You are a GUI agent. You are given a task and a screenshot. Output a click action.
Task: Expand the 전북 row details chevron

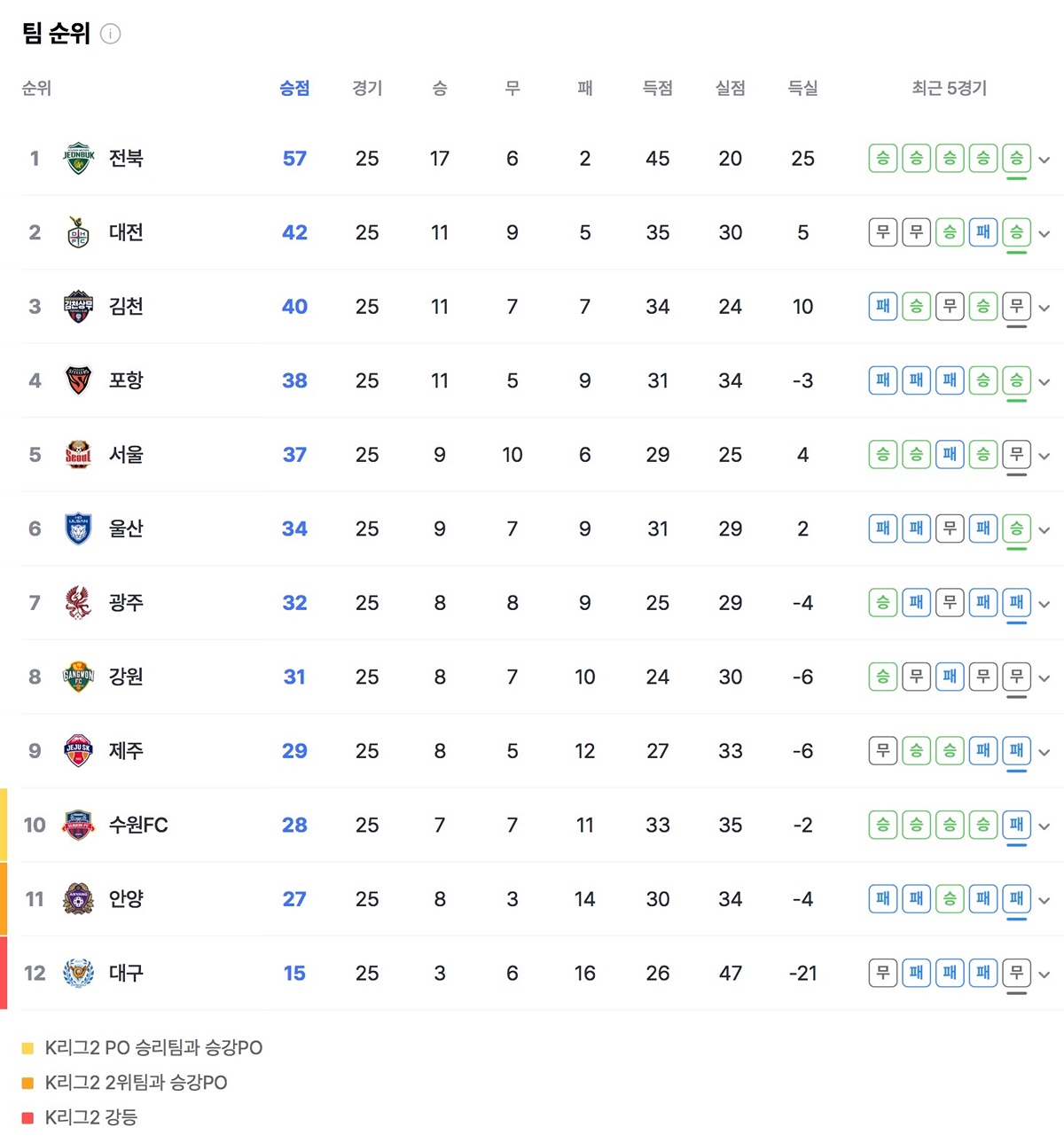pos(1044,160)
